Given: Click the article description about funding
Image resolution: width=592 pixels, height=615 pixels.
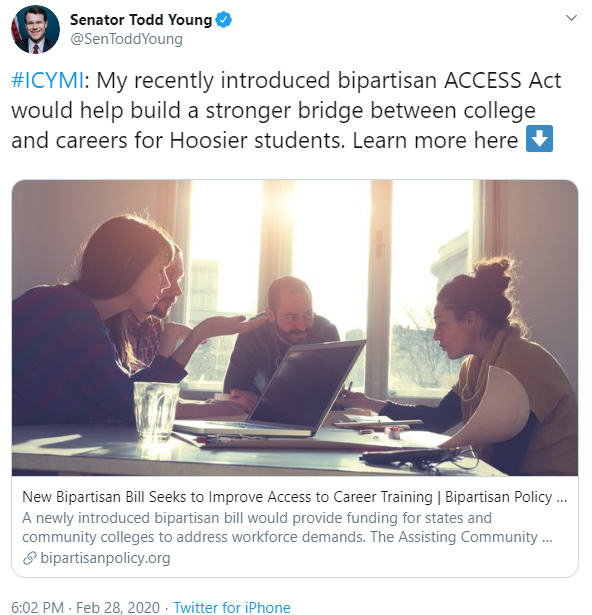Looking at the screenshot, I should (287, 527).
